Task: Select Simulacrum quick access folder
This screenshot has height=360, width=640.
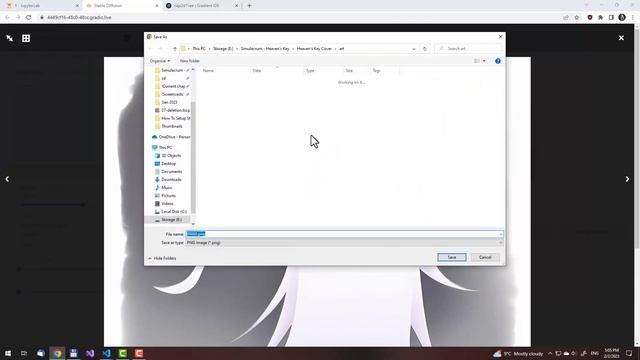Action: point(172,70)
